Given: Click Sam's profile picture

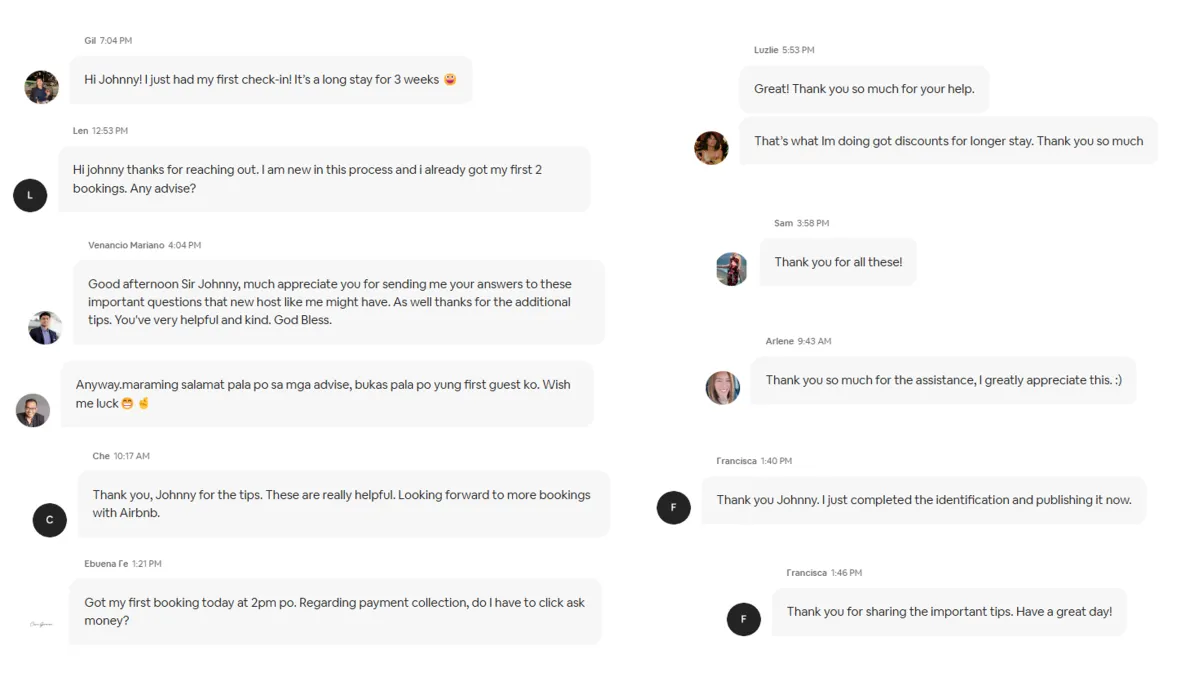Looking at the screenshot, I should point(732,269).
